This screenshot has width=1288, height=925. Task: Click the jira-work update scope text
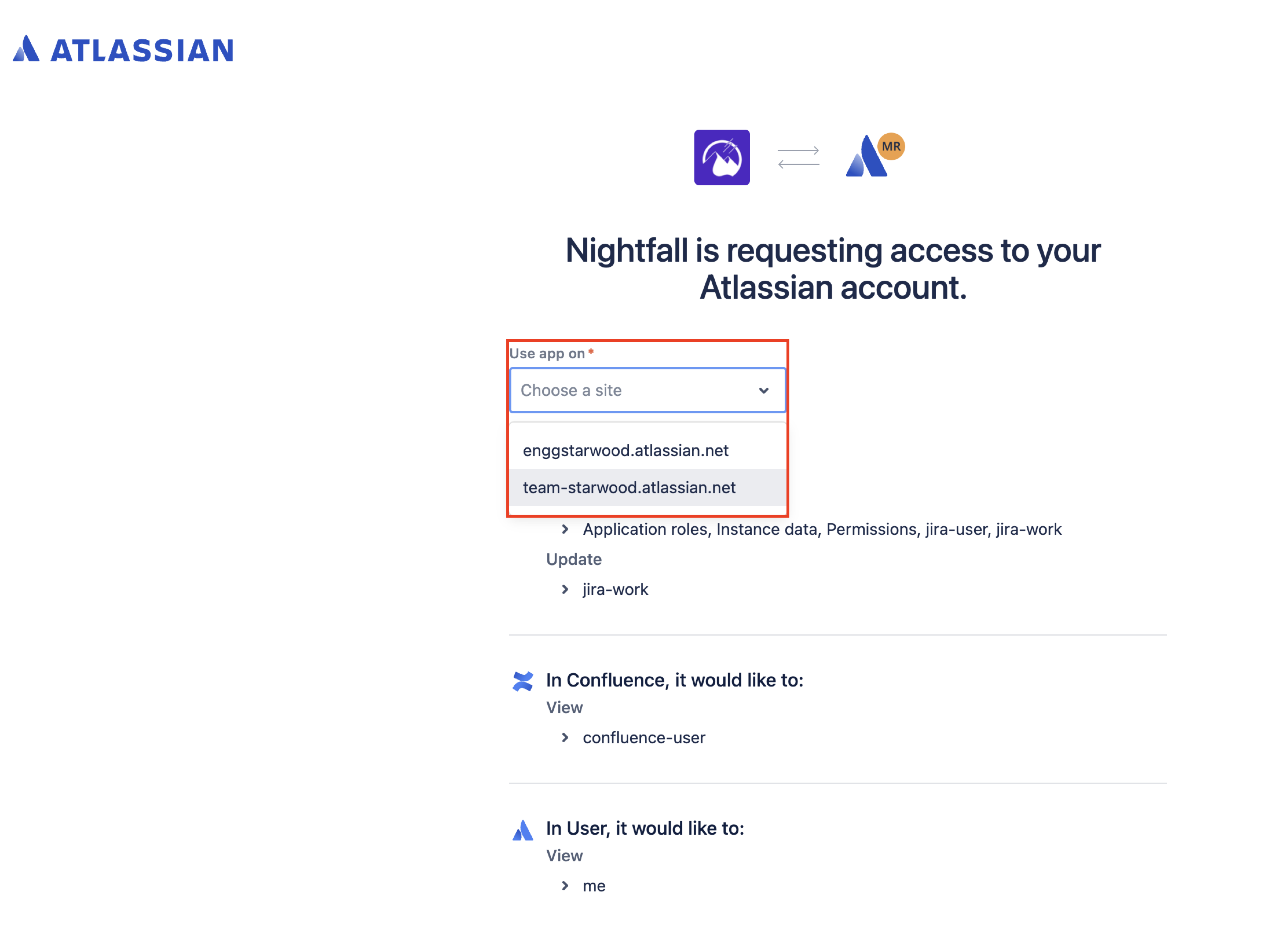615,590
